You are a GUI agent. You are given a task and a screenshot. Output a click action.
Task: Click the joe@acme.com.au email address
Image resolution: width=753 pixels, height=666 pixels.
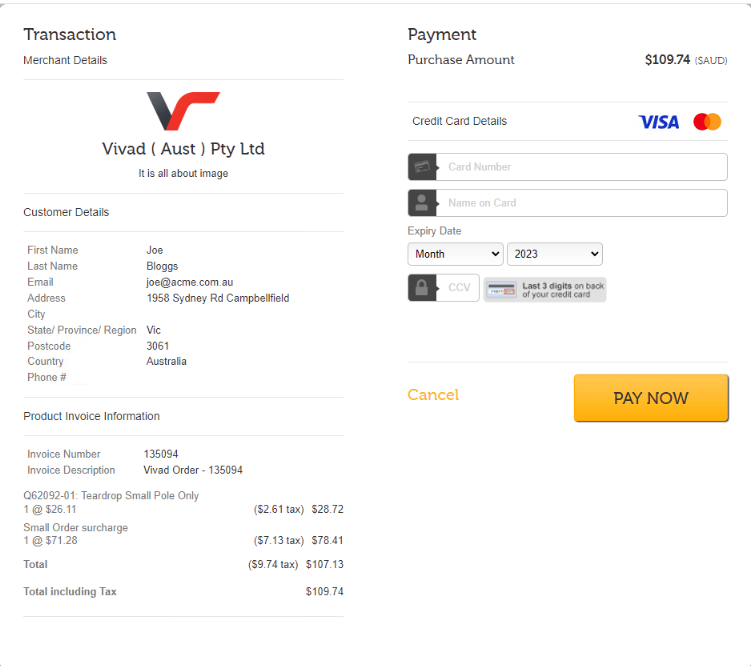coord(189,282)
